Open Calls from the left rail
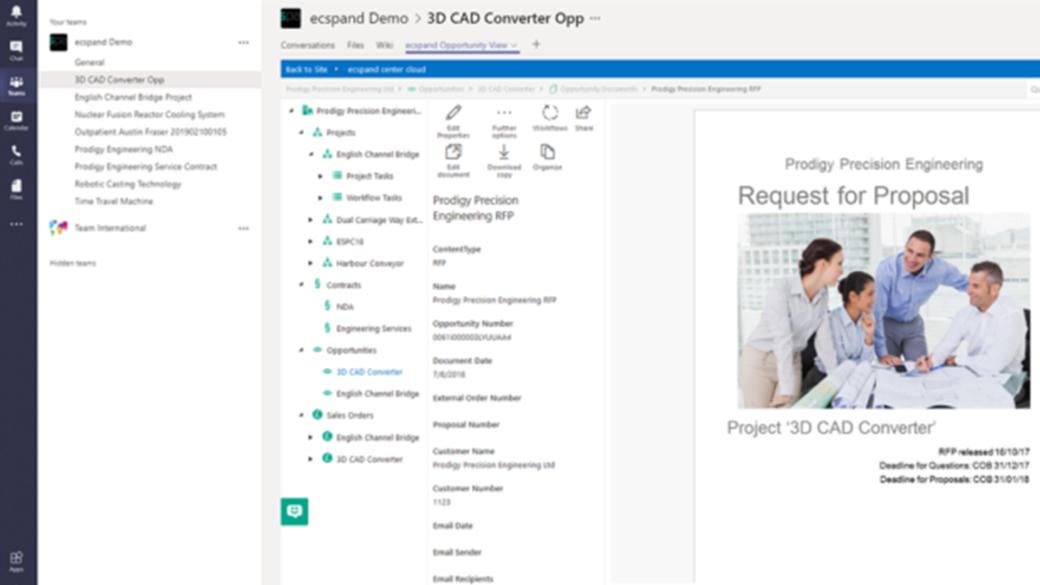1040x585 pixels. pyautogui.click(x=16, y=155)
